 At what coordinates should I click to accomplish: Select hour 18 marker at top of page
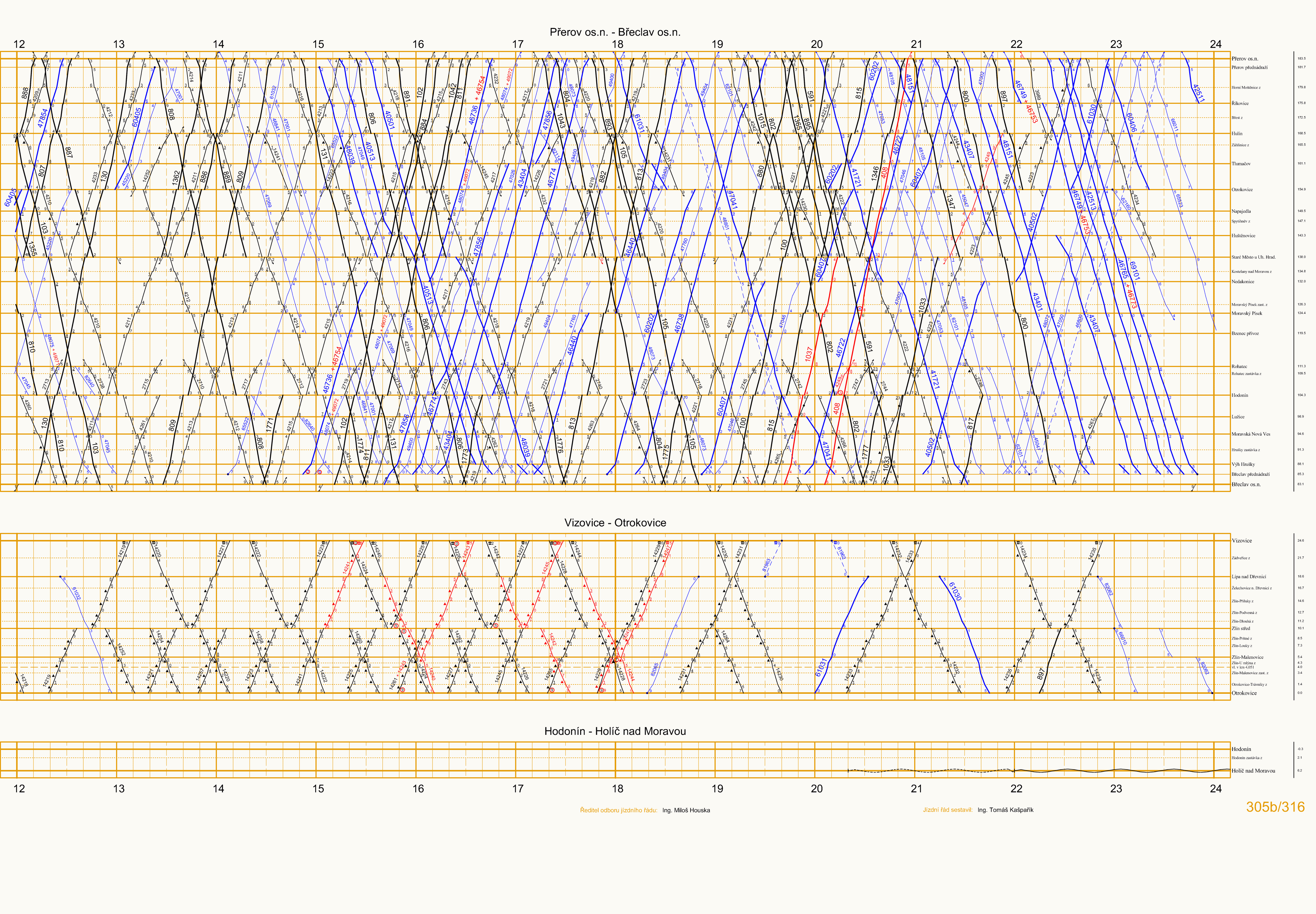point(617,44)
